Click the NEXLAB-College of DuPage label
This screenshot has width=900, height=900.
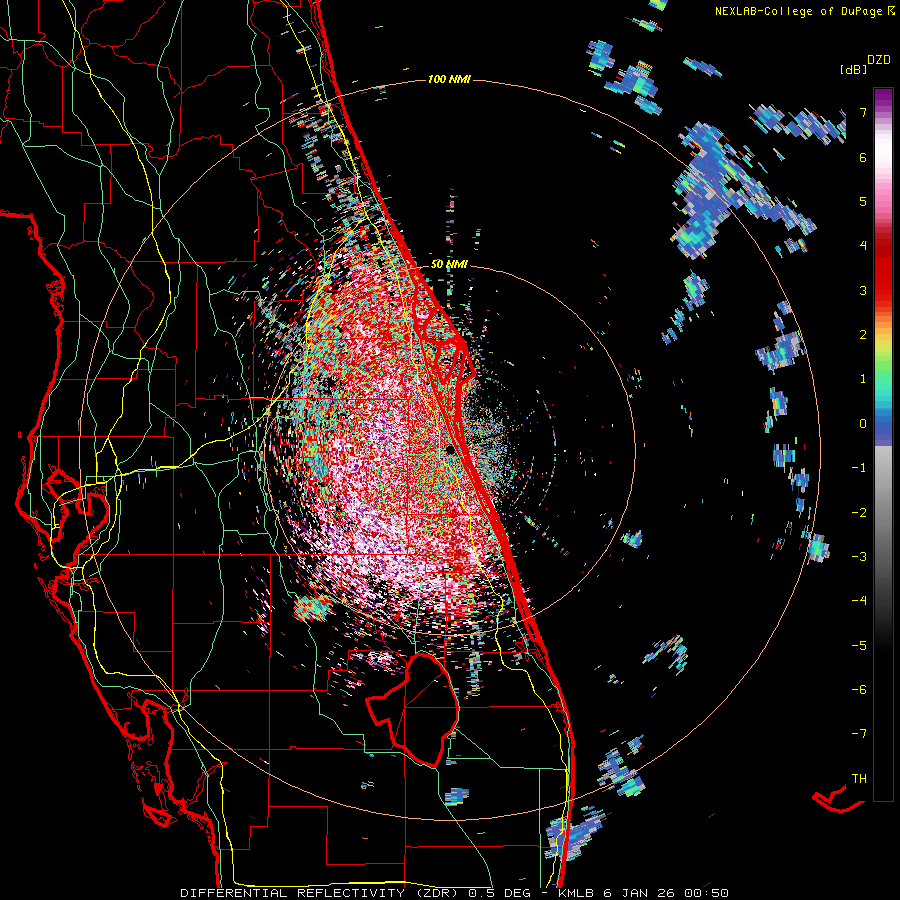[804, 11]
